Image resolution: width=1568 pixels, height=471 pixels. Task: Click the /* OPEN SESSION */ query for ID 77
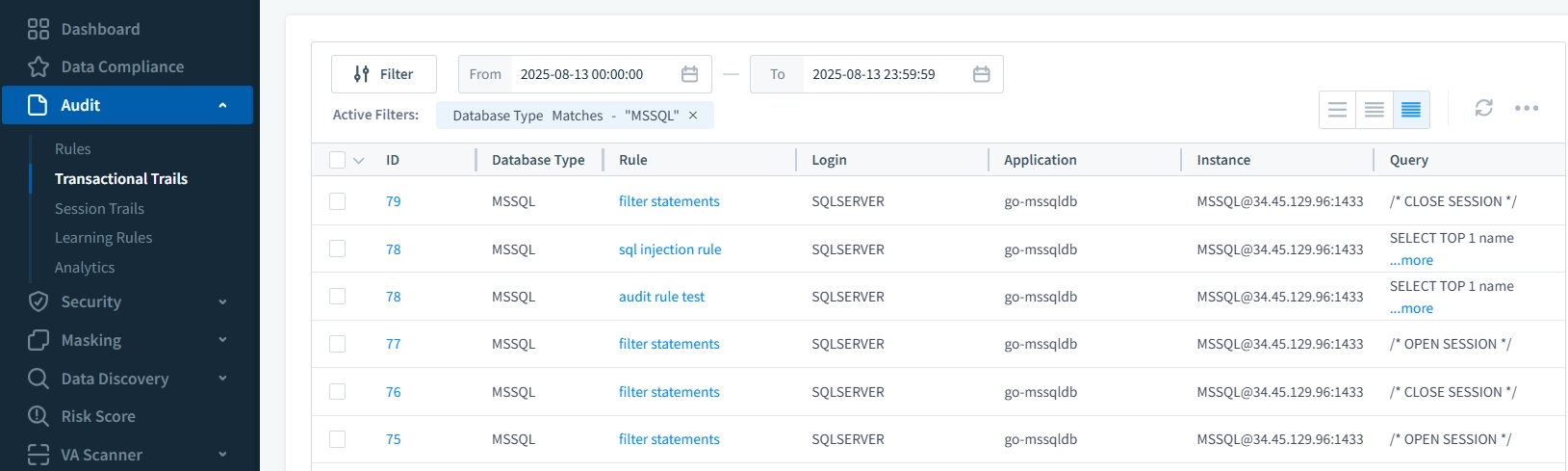pos(1451,344)
